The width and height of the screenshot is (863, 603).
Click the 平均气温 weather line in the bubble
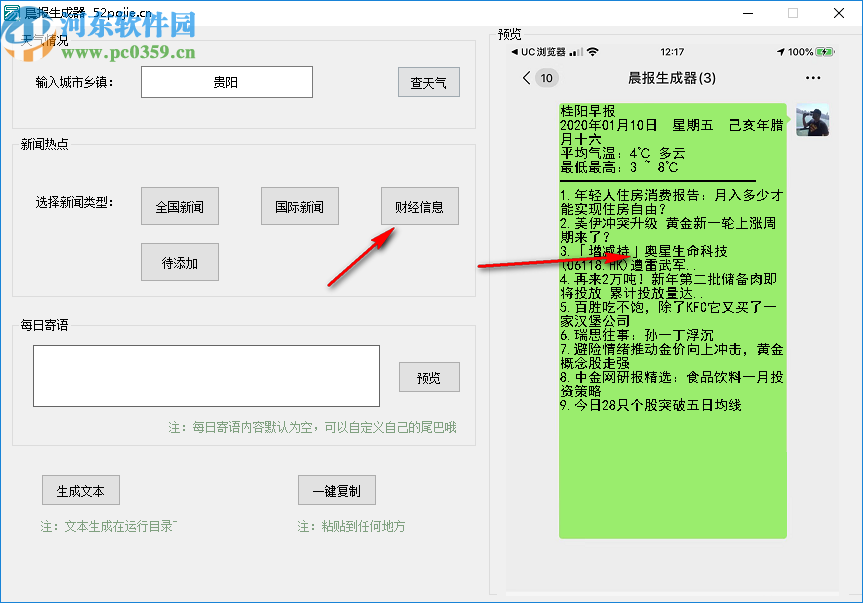pos(622,153)
